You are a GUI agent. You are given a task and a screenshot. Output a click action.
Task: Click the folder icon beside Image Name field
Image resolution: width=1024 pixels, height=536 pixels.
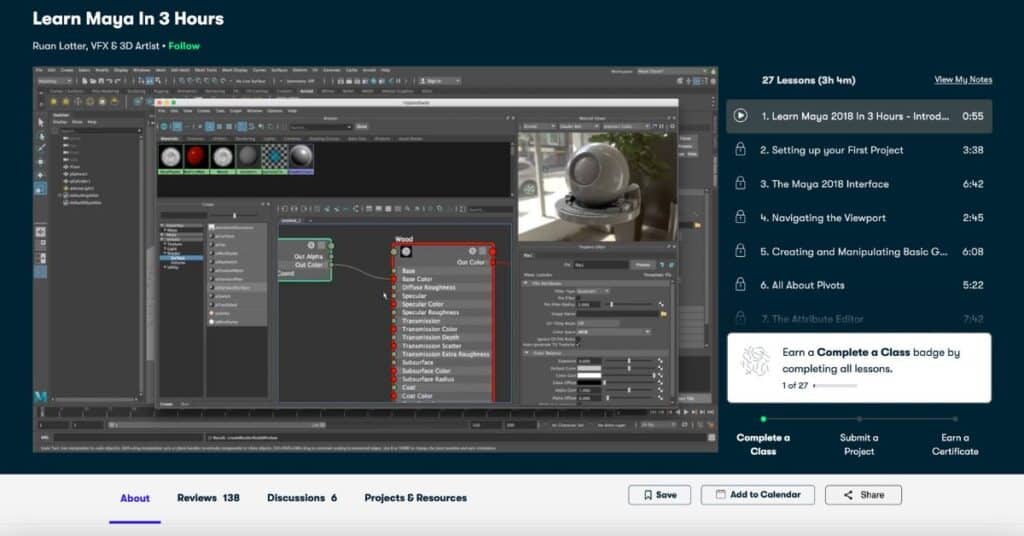664,314
